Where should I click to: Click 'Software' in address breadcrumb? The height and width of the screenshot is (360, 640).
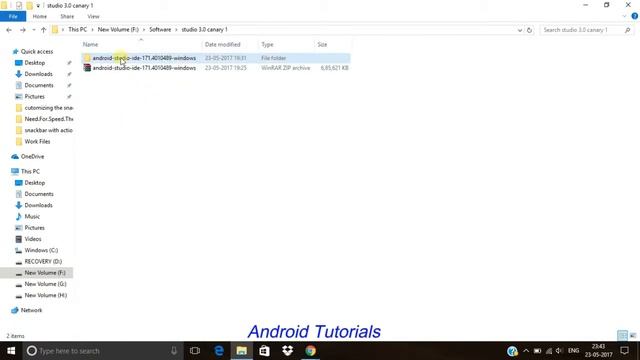(x=160, y=30)
